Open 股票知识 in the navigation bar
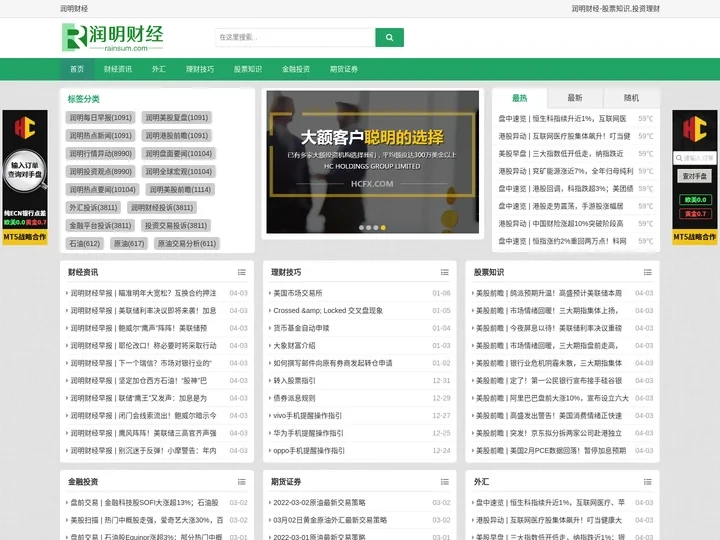Image resolution: width=720 pixels, height=540 pixels. pyautogui.click(x=248, y=69)
